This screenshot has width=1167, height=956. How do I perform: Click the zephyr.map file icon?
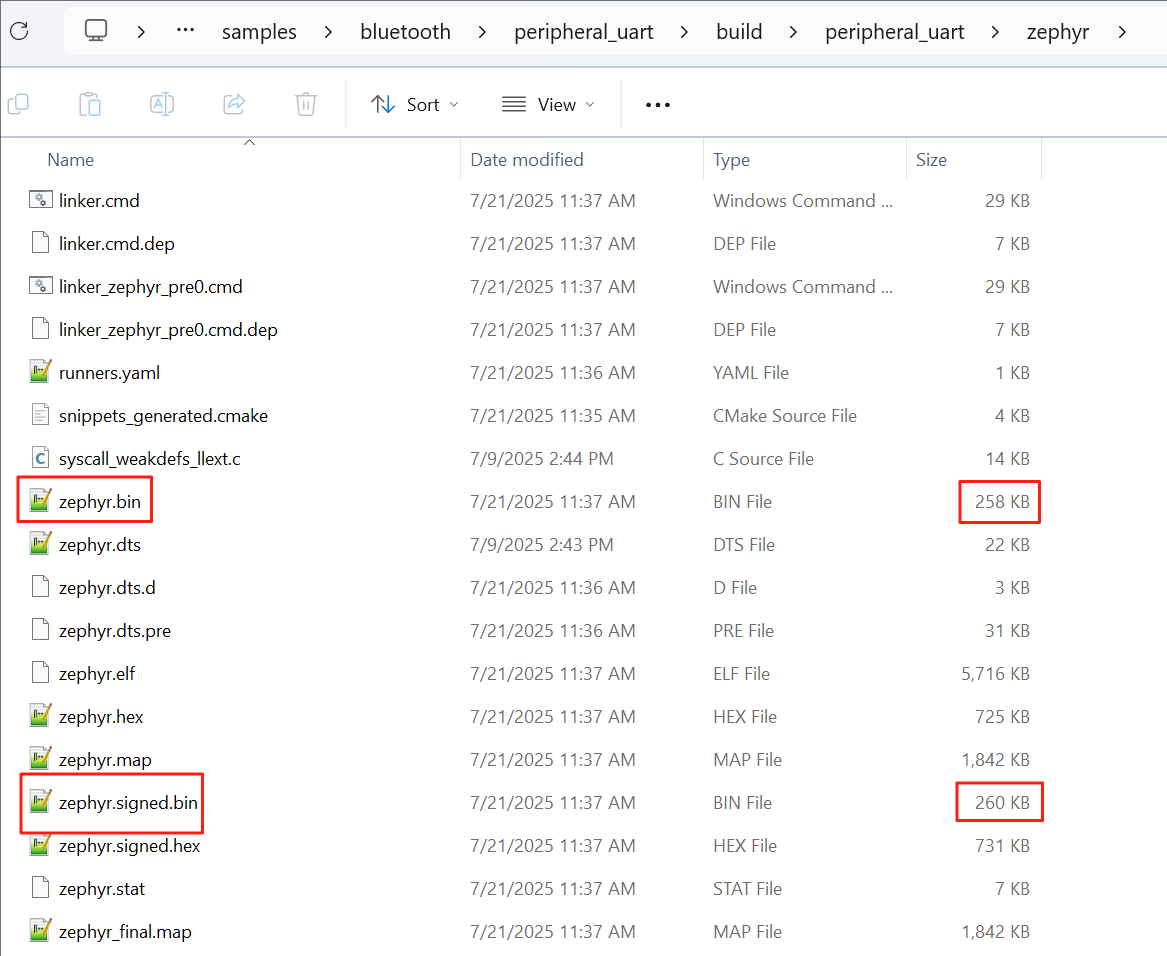[x=41, y=759]
